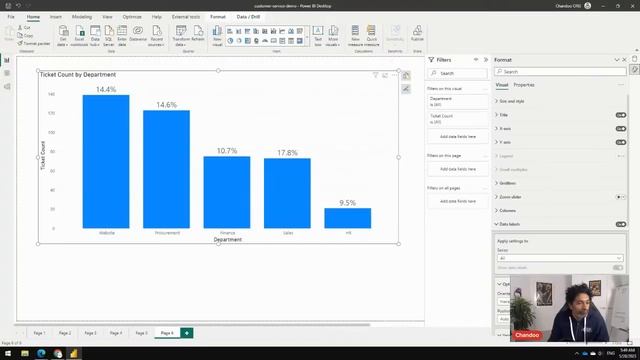
Task: Insert a New visual
Action: 217,35
